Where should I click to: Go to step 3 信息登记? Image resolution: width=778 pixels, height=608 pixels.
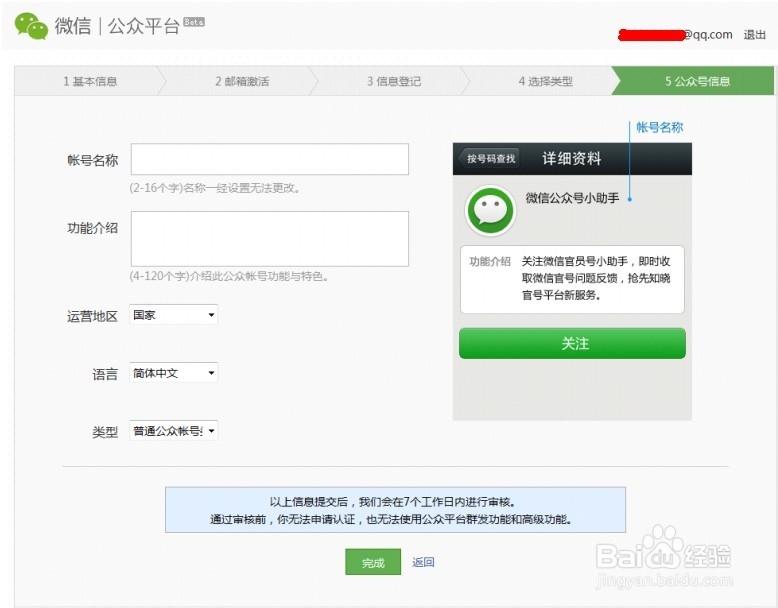click(394, 81)
